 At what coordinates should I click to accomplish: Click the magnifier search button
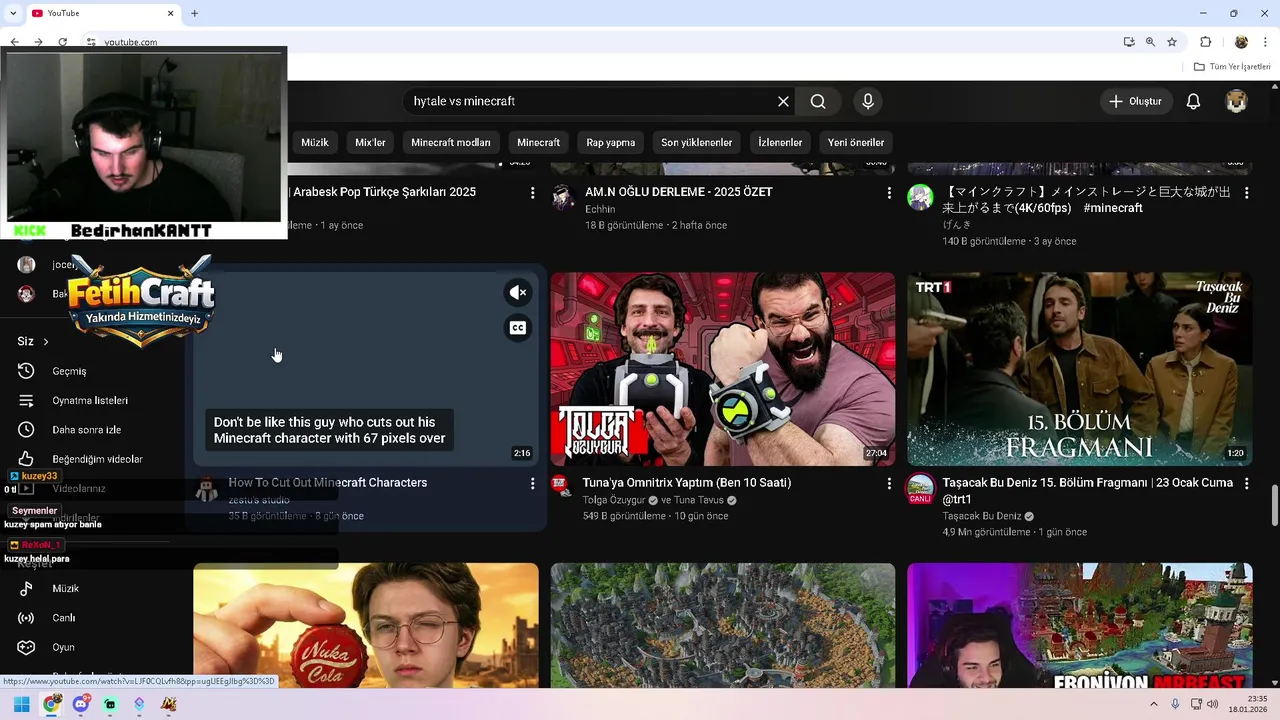[x=818, y=101]
